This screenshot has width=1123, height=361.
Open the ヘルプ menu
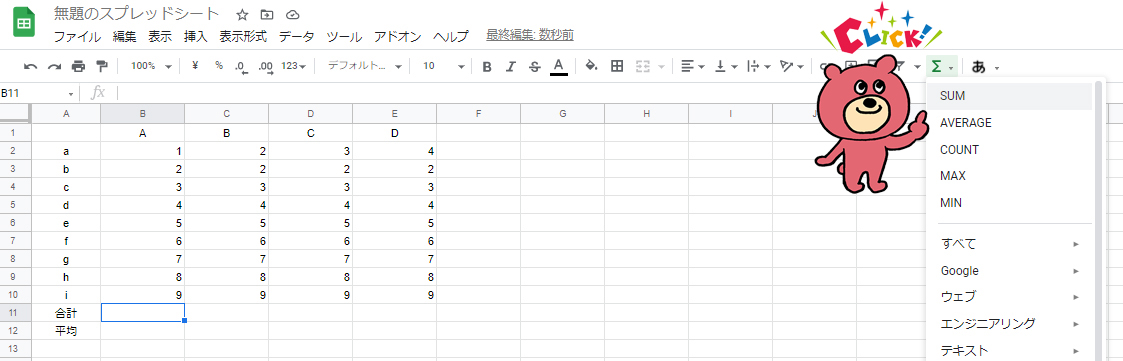451,37
